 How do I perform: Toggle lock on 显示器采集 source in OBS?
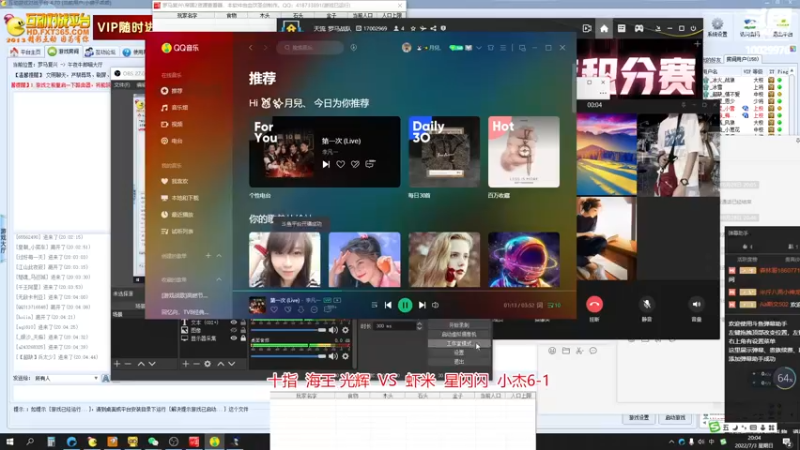[243, 338]
